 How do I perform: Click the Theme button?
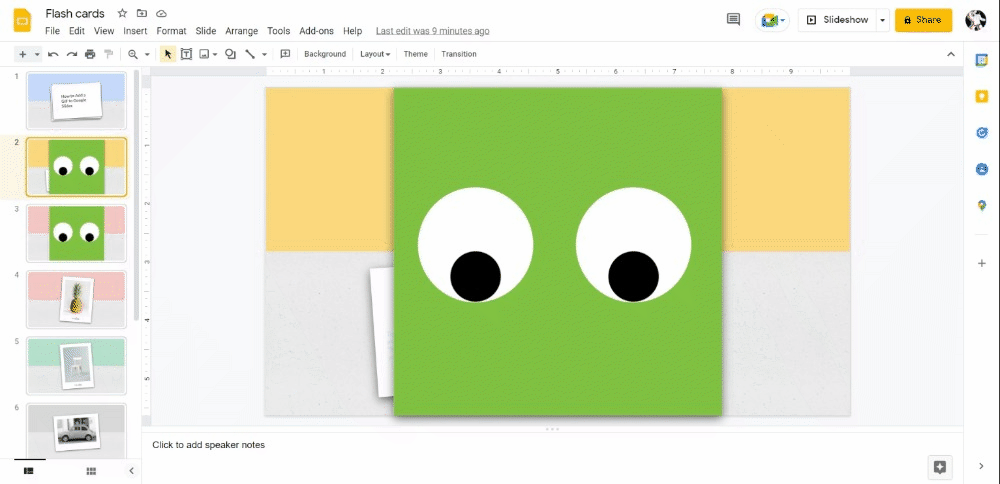coord(415,54)
